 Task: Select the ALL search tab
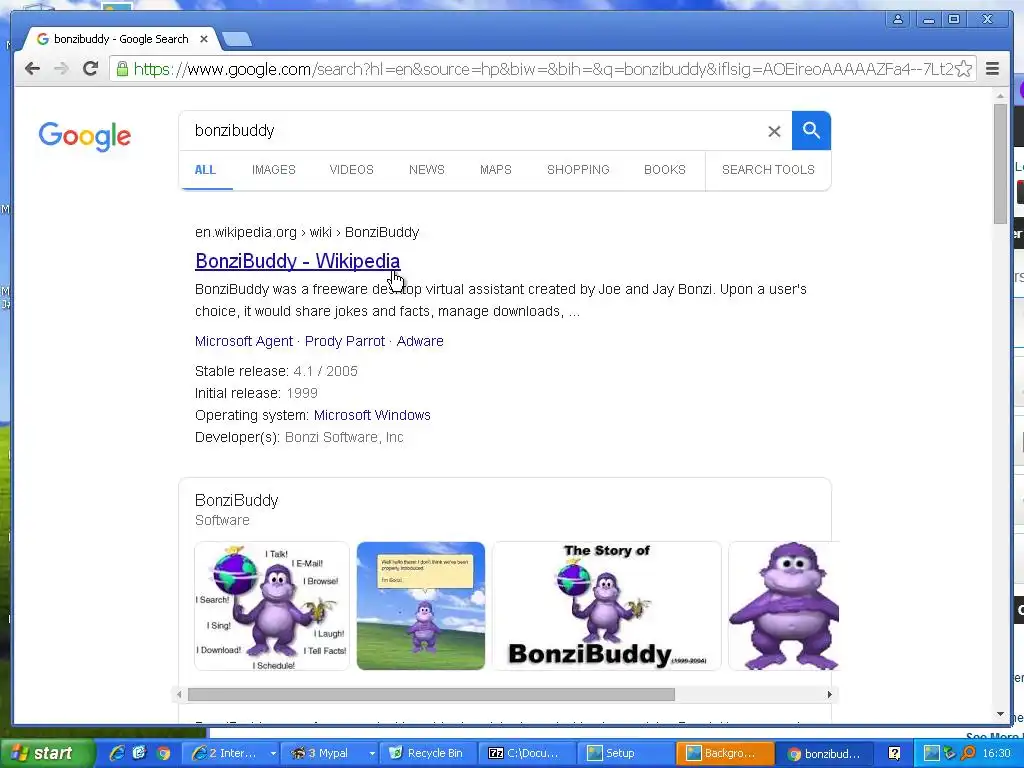[x=205, y=170]
